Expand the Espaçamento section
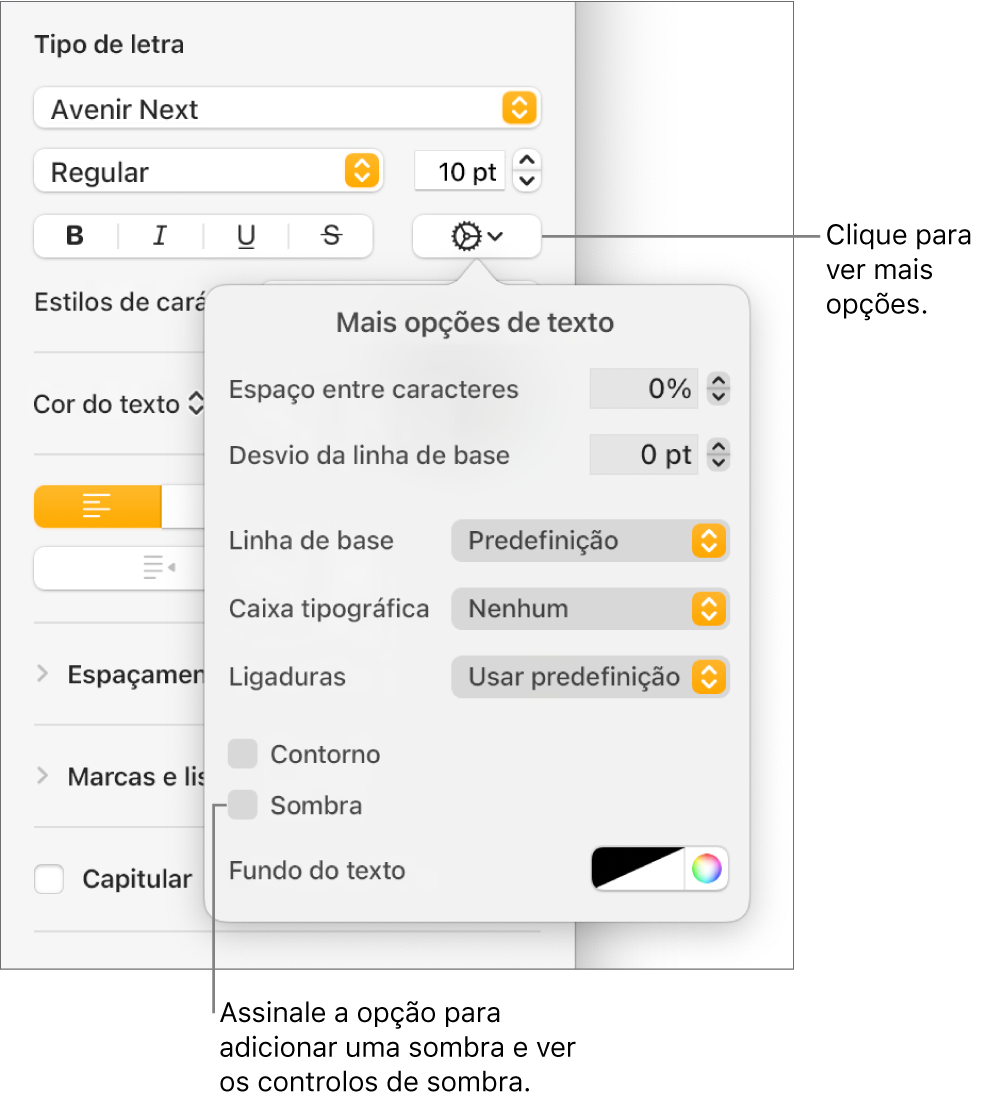The image size is (982, 1104). click(x=42, y=674)
